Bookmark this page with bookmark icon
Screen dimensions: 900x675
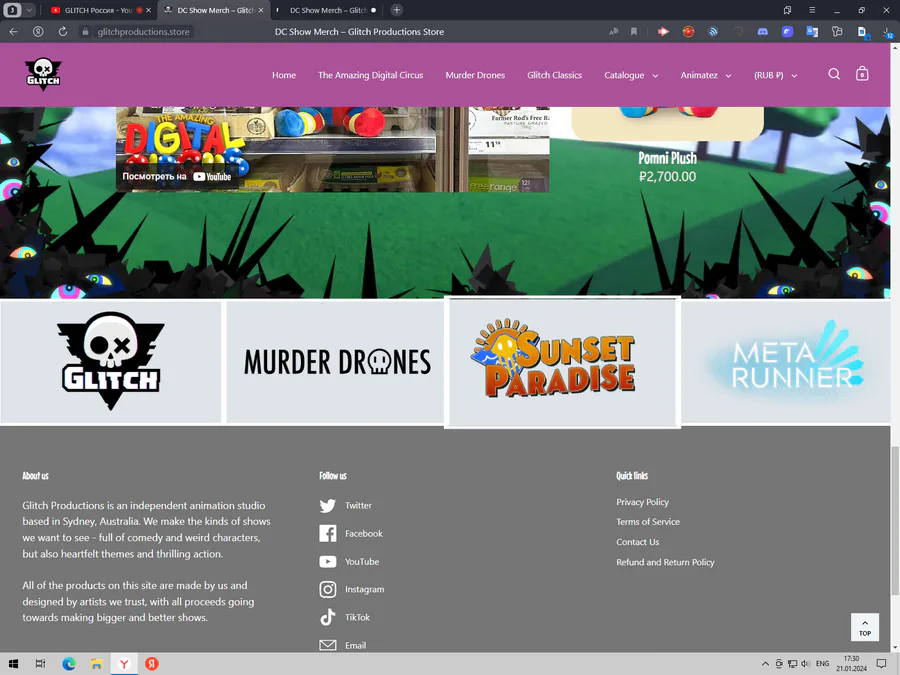(x=634, y=32)
